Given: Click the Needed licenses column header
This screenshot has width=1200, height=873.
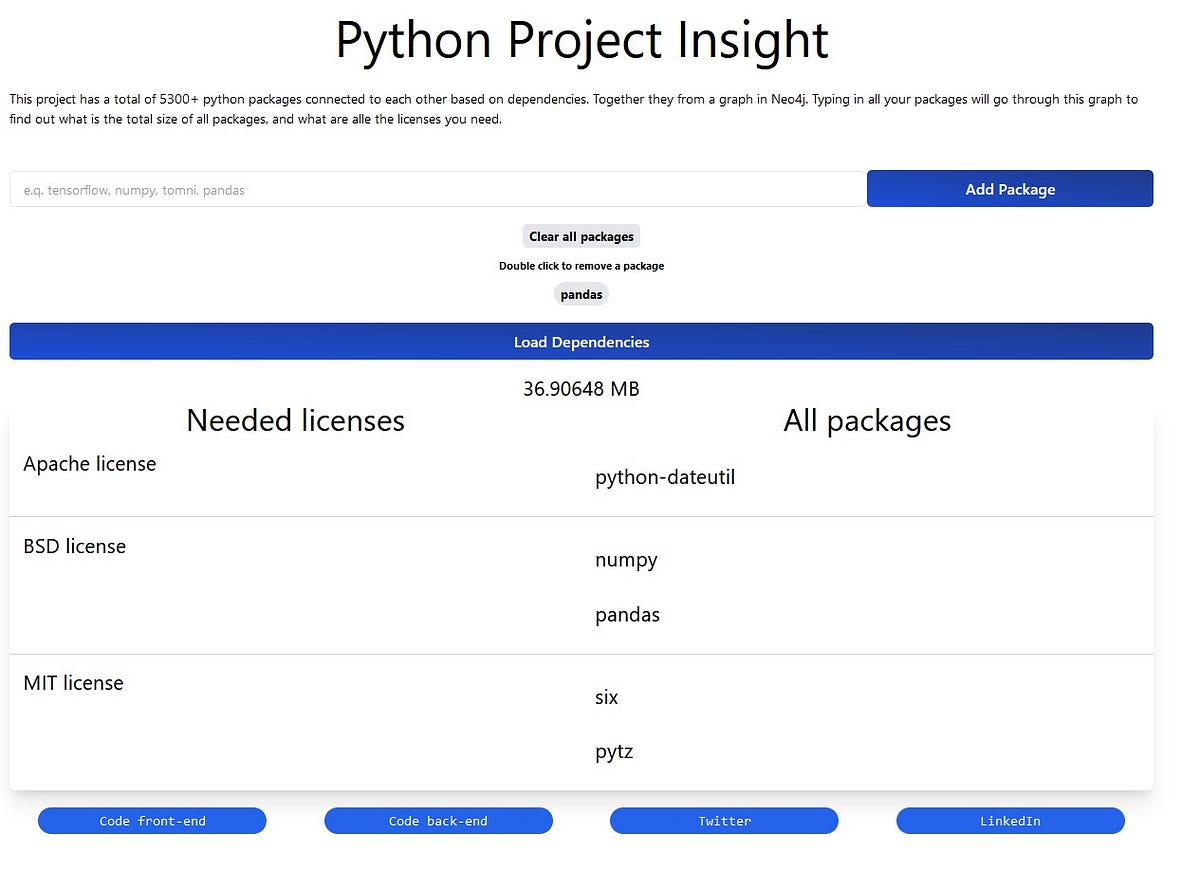Looking at the screenshot, I should pyautogui.click(x=294, y=421).
